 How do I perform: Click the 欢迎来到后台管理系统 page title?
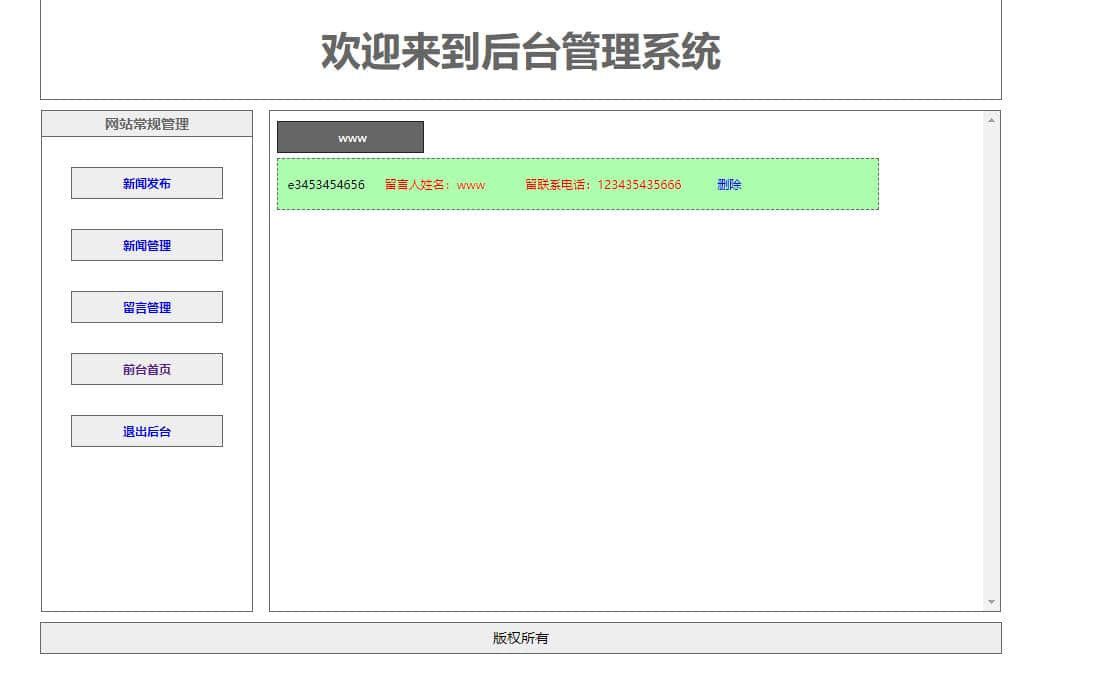[520, 52]
